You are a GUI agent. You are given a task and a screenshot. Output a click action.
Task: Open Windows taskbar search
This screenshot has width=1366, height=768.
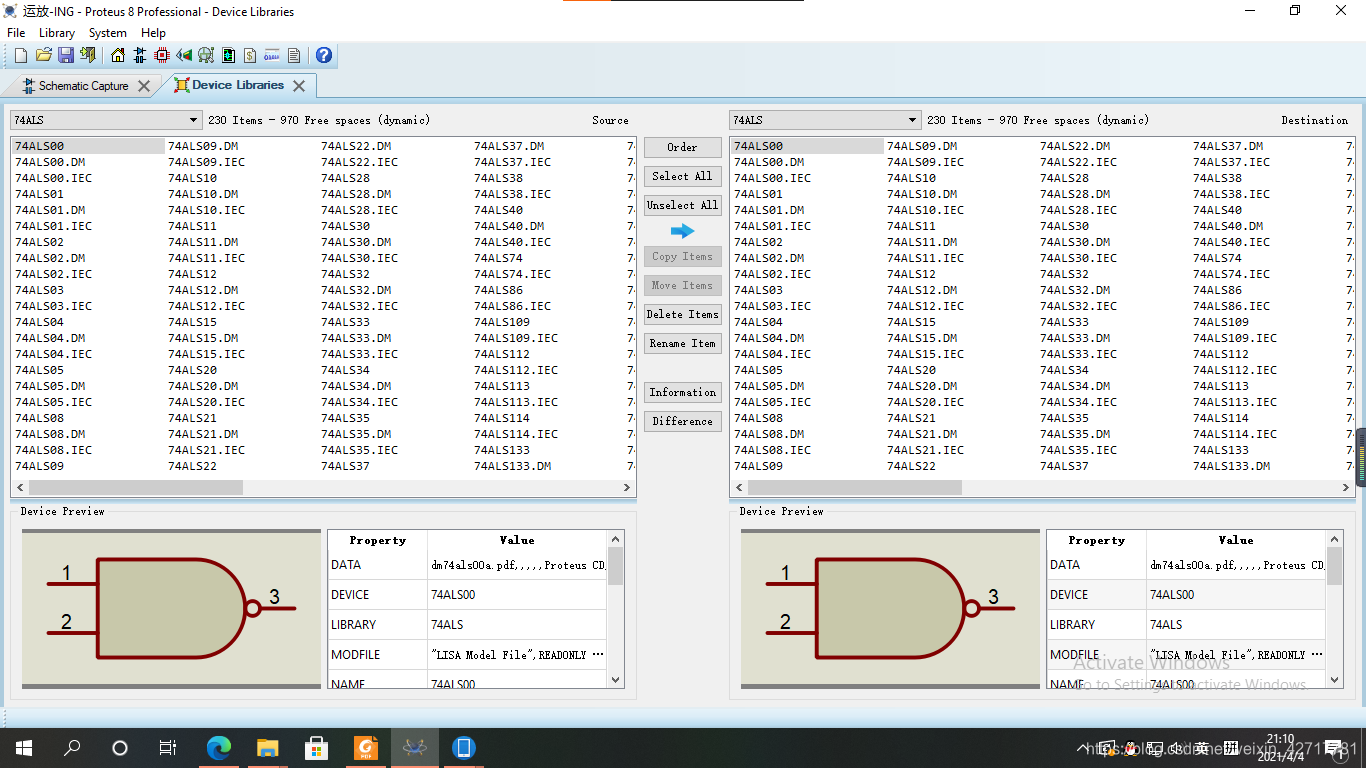[x=72, y=747]
